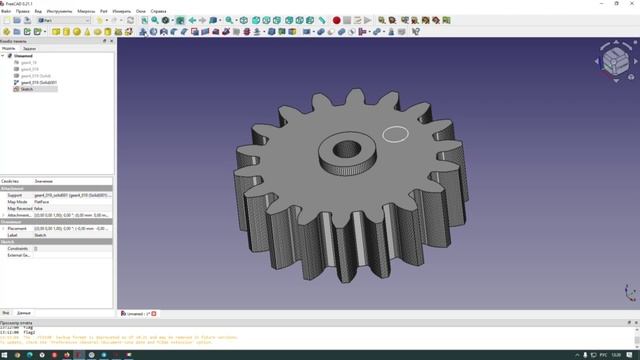Open the Part menu

click(104, 11)
